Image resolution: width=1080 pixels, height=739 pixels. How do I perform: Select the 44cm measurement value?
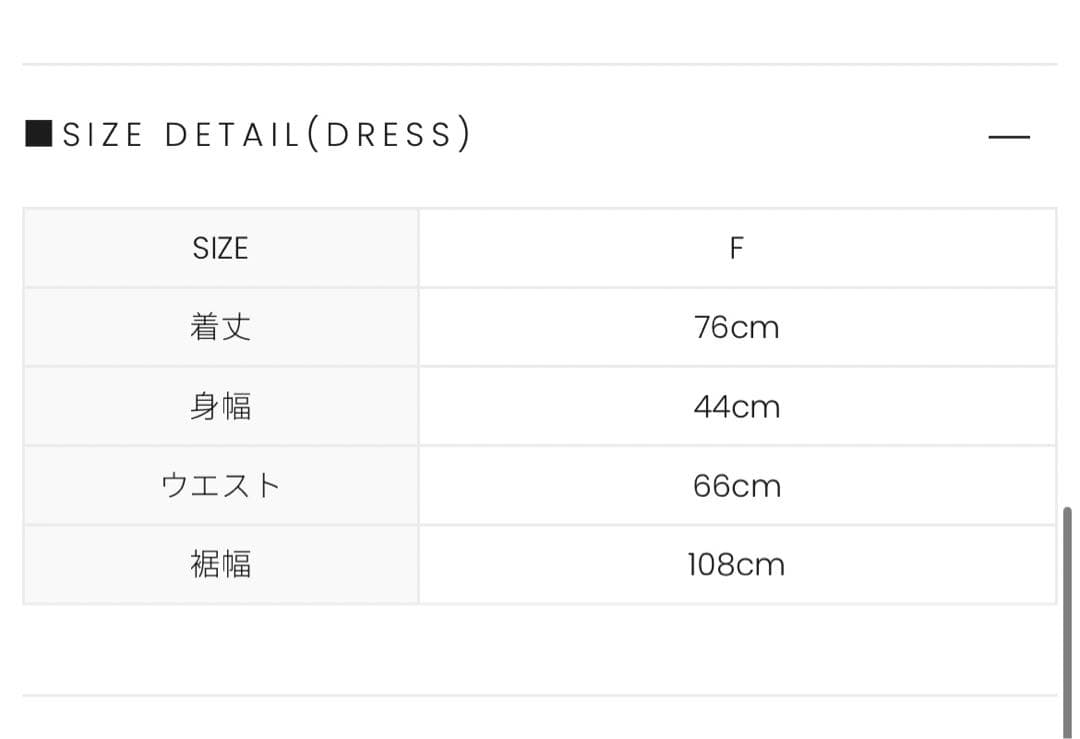click(737, 406)
